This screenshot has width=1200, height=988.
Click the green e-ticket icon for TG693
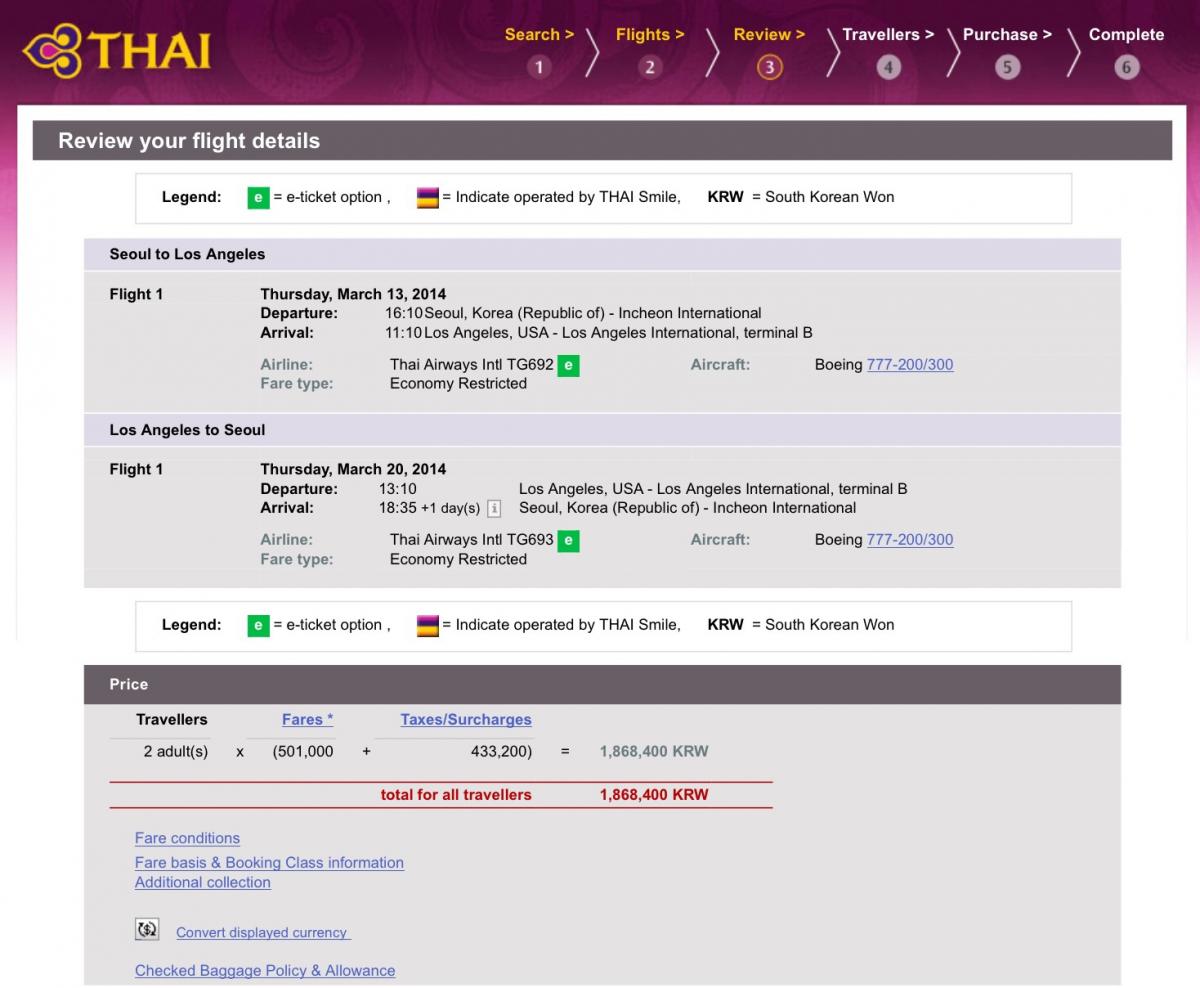(x=569, y=541)
